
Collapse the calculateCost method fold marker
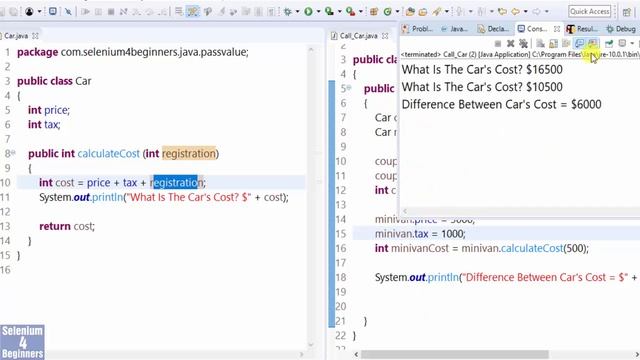[x=13, y=153]
